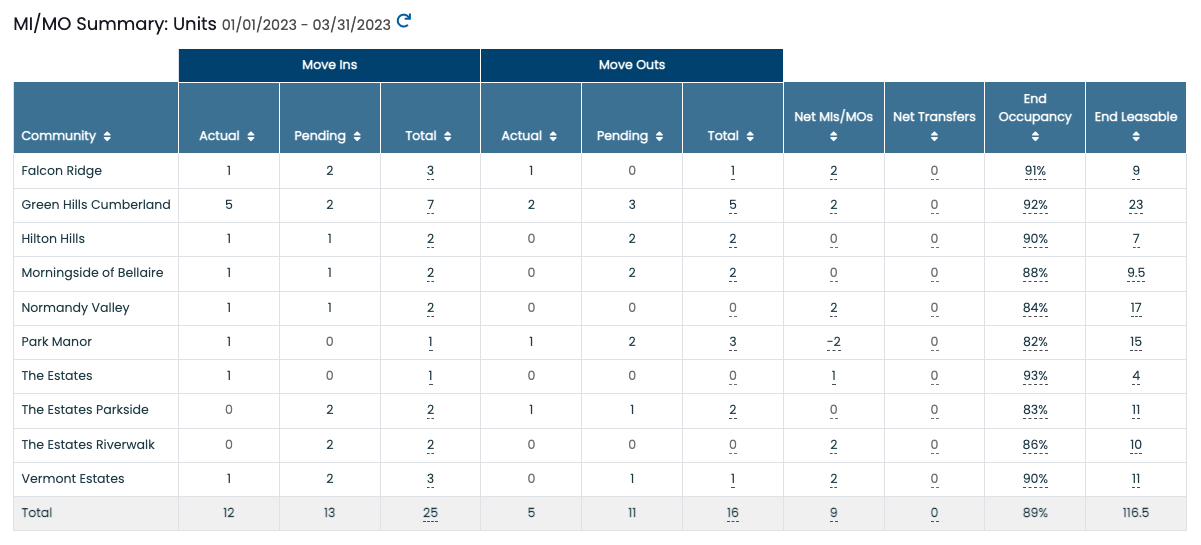Sort by Net Transfers column
1201x545 pixels.
[934, 136]
